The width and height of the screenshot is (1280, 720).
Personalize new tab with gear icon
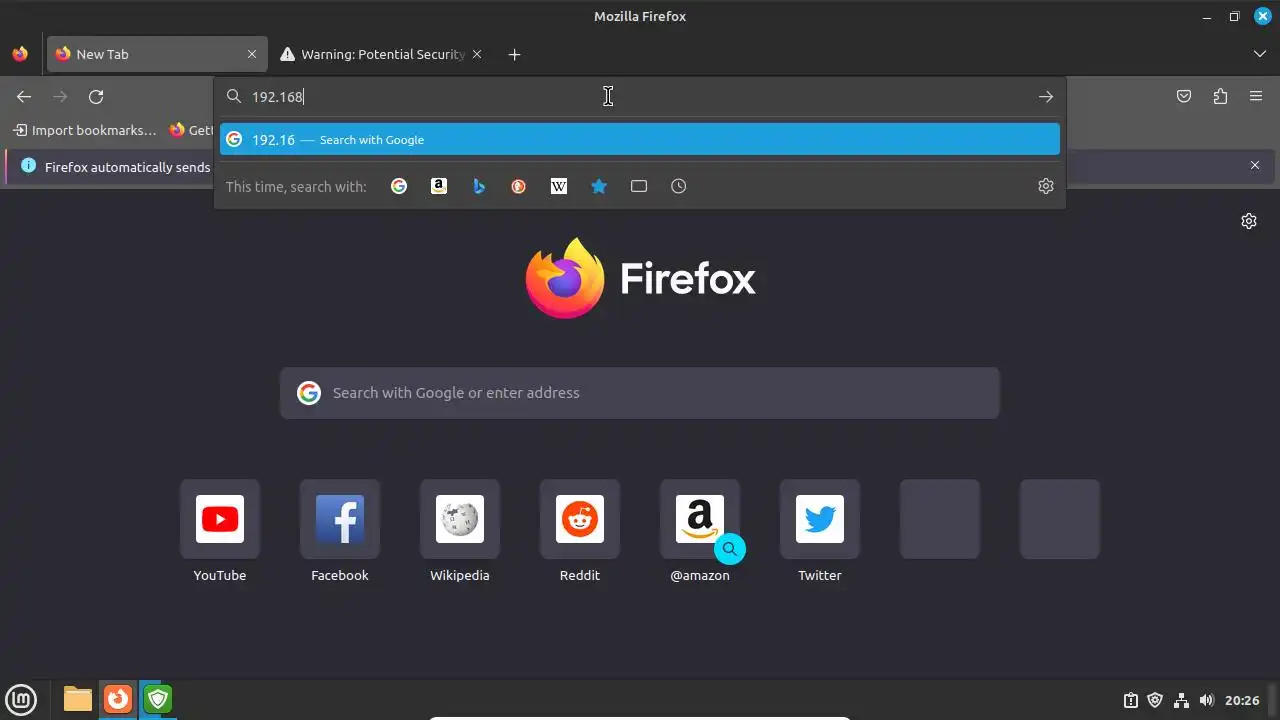point(1249,221)
